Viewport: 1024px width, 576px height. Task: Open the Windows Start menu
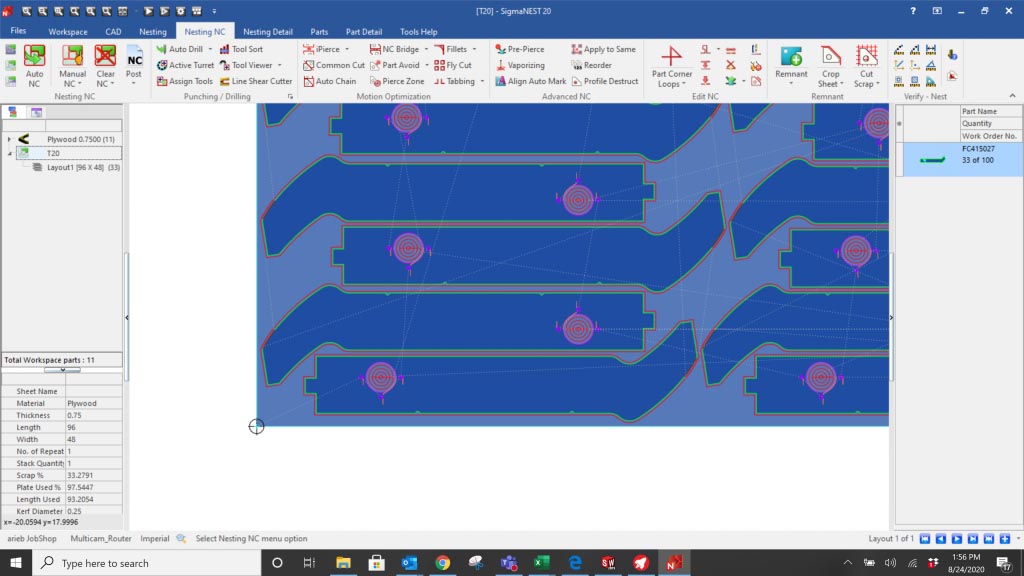click(x=16, y=562)
